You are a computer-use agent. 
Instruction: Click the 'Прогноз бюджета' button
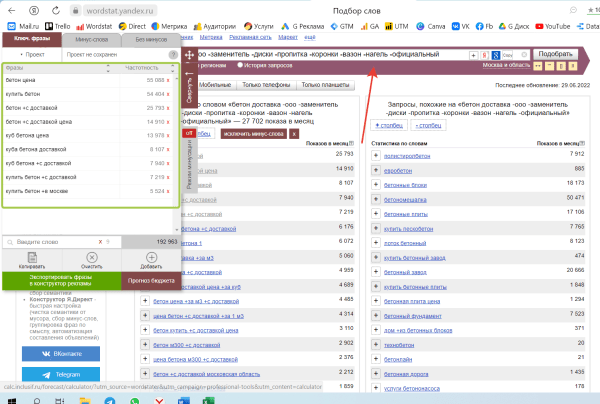[152, 281]
